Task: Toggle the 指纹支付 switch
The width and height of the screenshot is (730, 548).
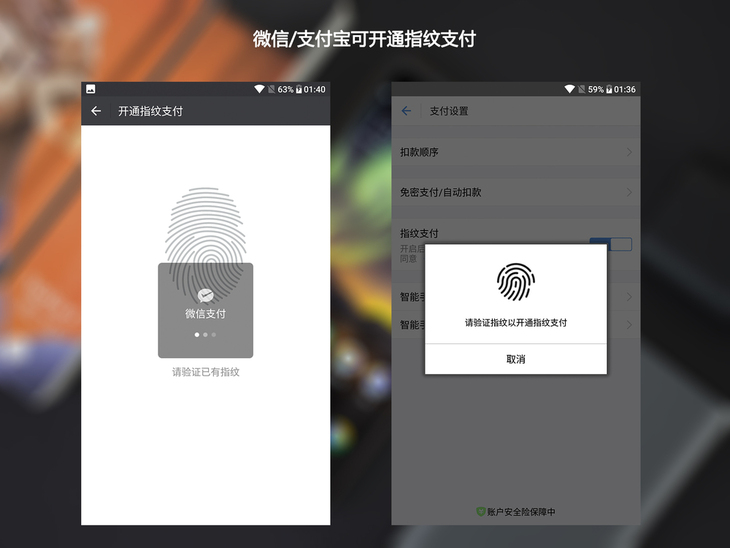Action: tap(611, 244)
